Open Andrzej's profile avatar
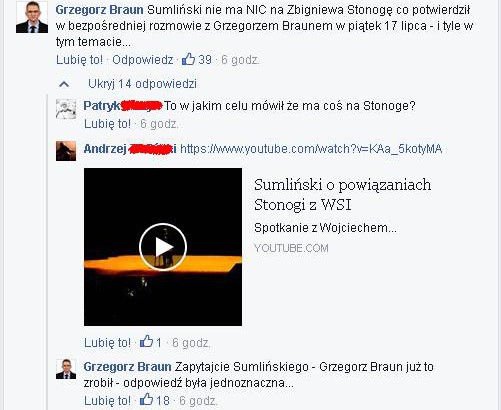This screenshot has height=410, width=501. pyautogui.click(x=66, y=151)
